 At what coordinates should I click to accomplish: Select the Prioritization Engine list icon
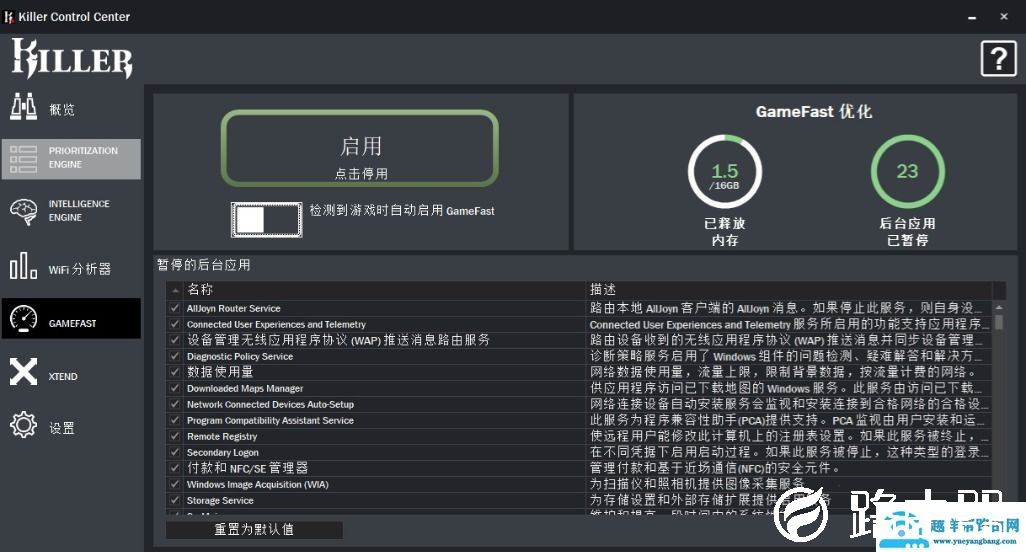coord(24,159)
